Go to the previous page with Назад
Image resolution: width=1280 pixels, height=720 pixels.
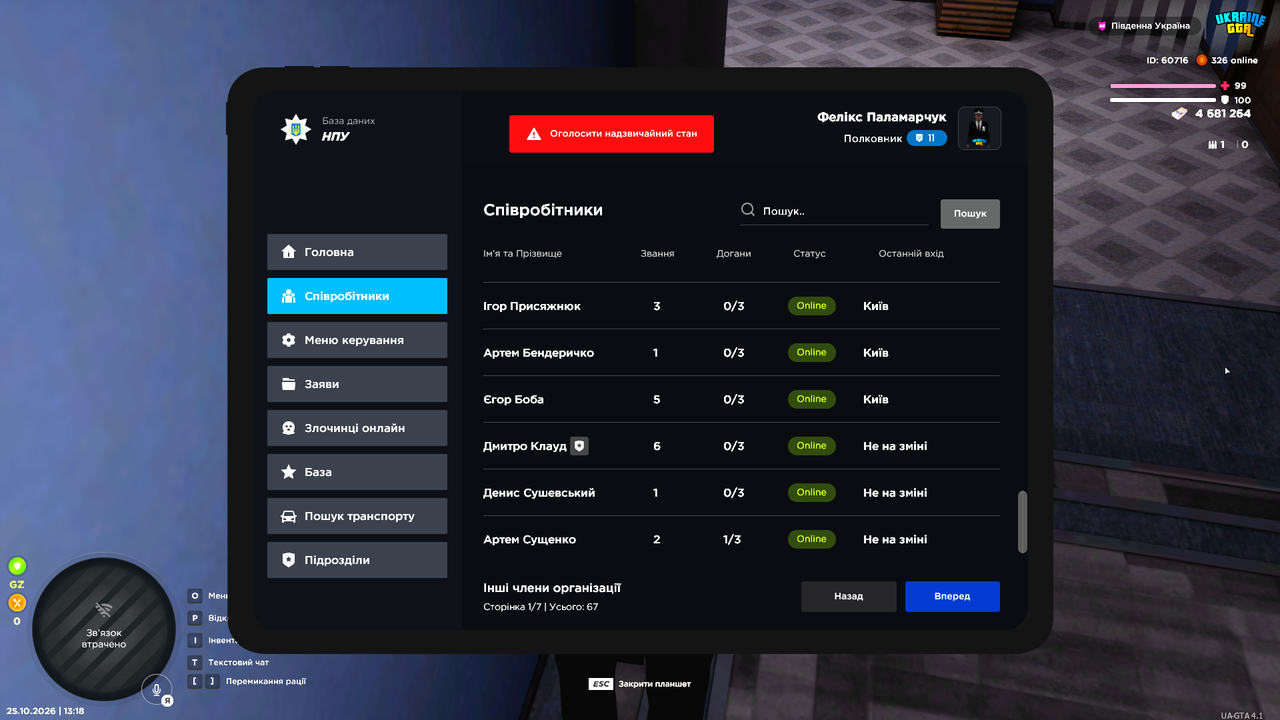(x=848, y=596)
